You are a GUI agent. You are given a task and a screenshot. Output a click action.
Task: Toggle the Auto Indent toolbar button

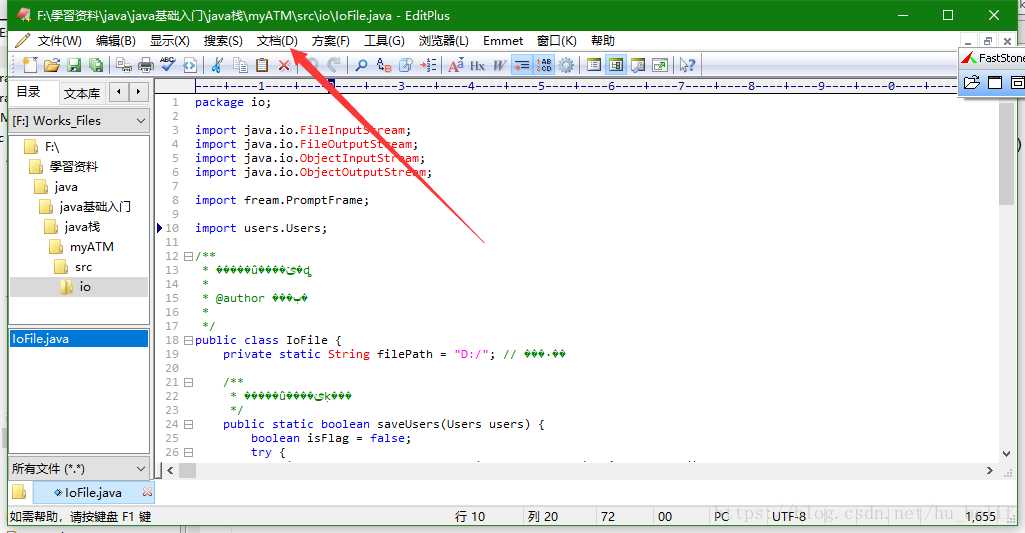(x=522, y=65)
